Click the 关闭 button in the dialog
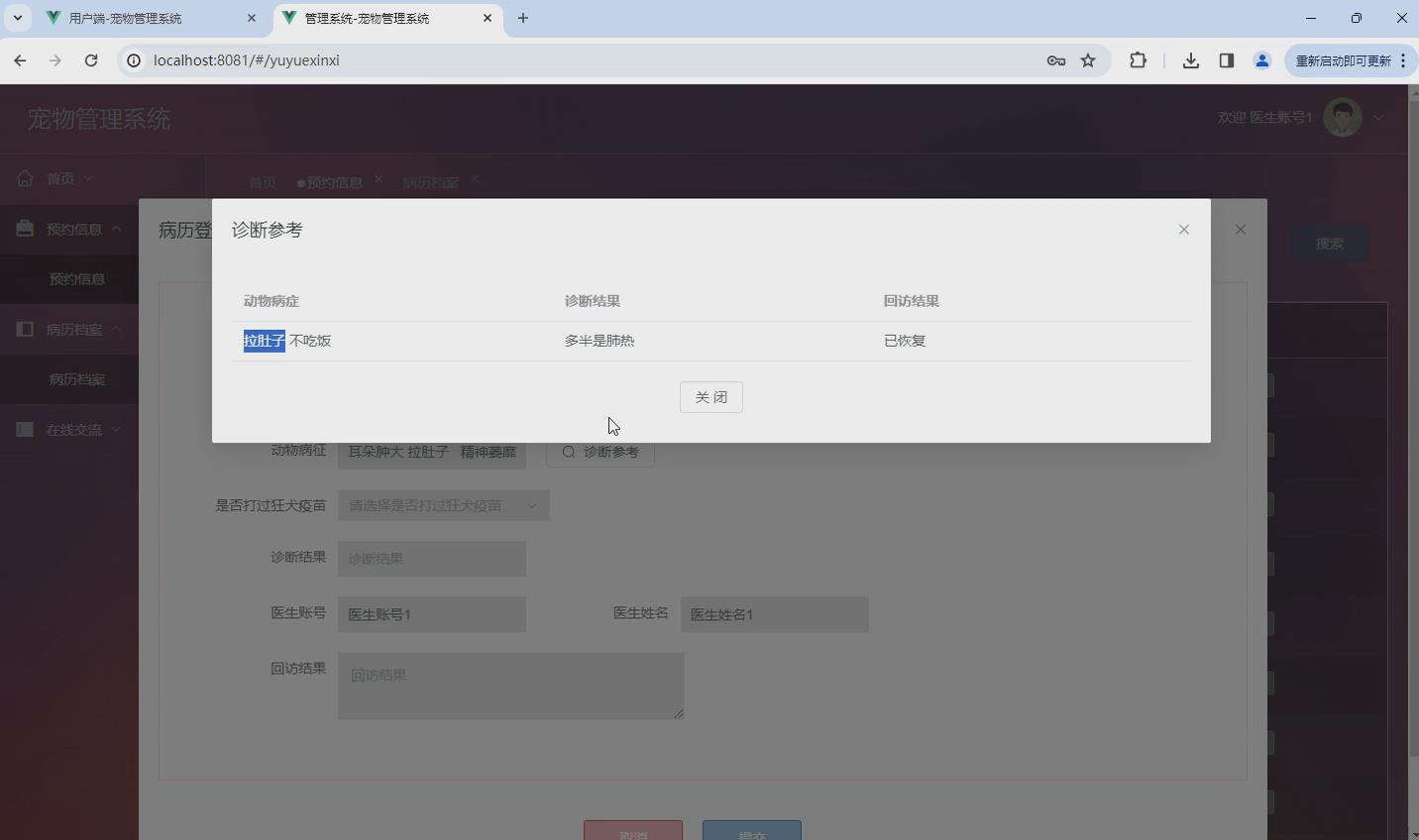This screenshot has width=1419, height=840. 711,396
